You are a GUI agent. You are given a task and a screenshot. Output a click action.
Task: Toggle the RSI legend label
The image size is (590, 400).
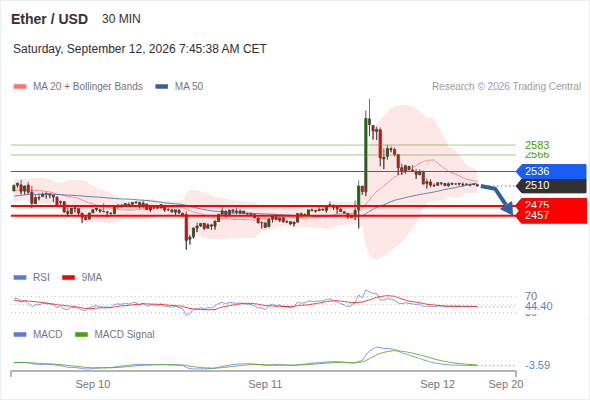coord(41,278)
